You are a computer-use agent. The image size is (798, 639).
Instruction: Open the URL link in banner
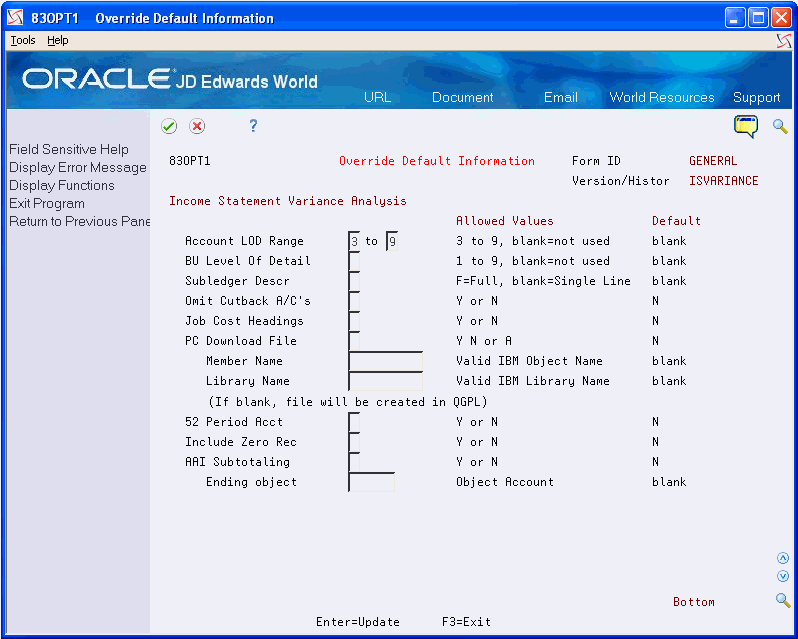[x=377, y=97]
